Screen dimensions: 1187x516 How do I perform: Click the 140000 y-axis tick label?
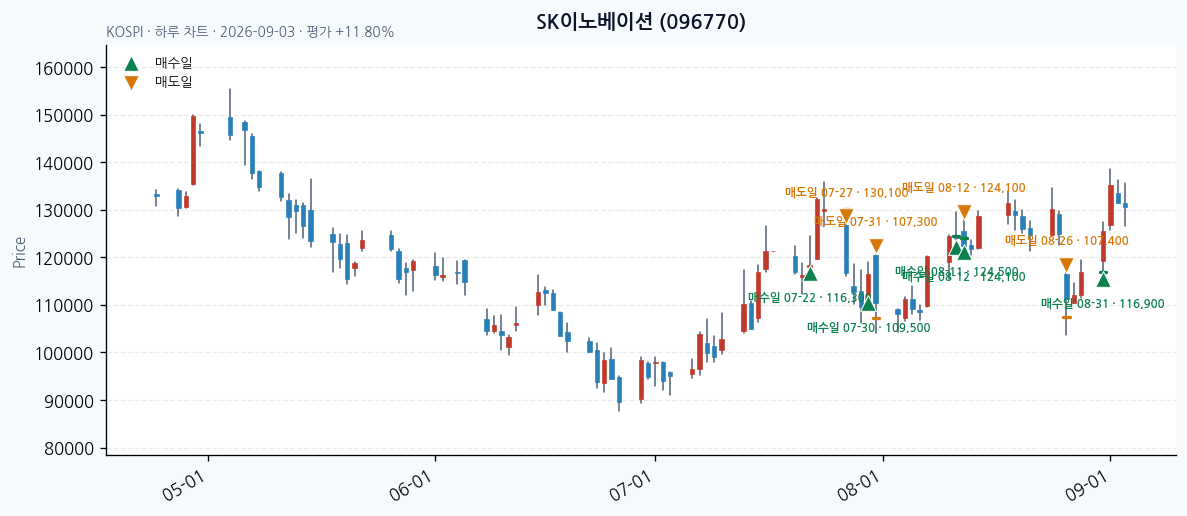pos(64,163)
